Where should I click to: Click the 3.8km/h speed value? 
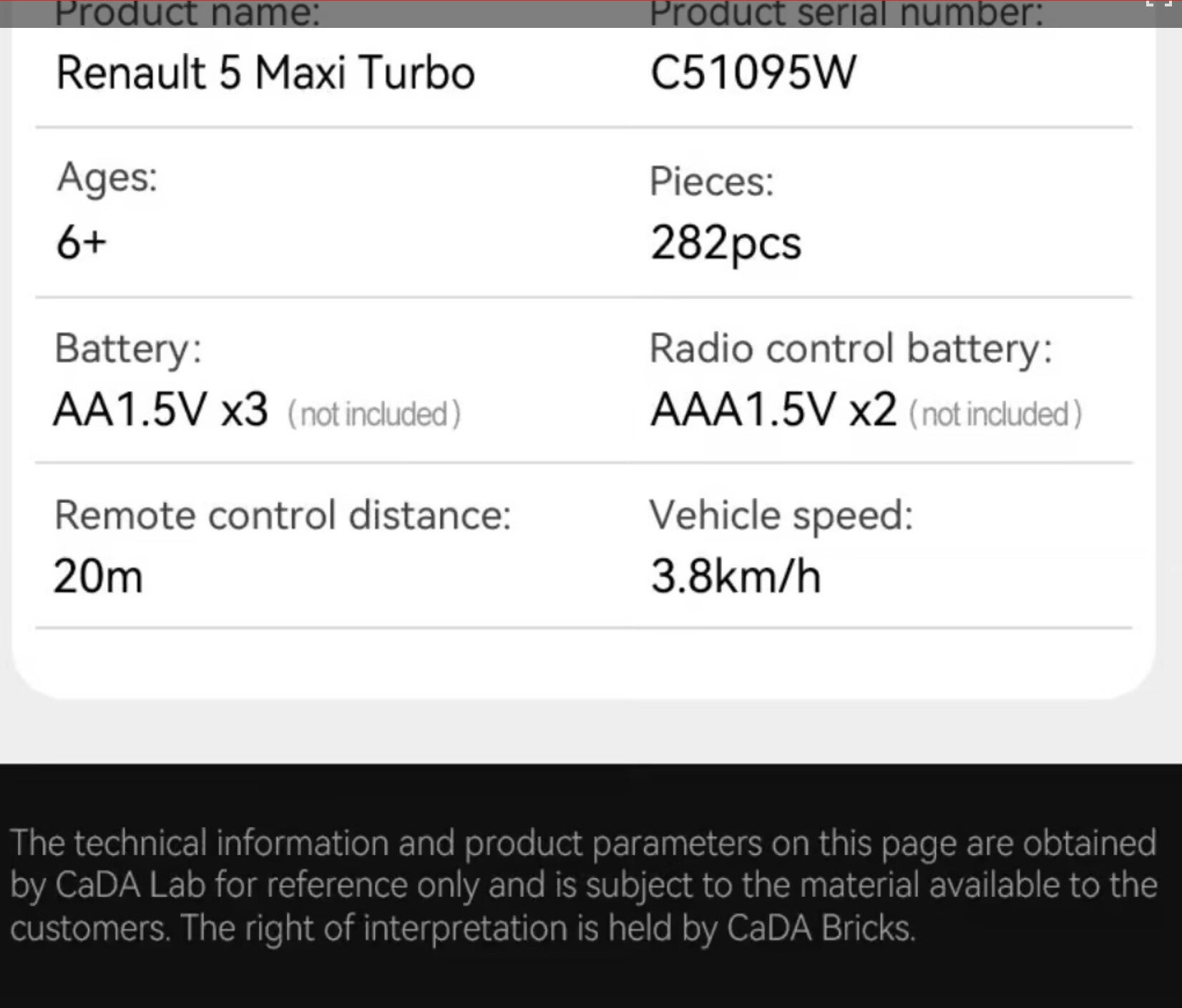(x=736, y=577)
